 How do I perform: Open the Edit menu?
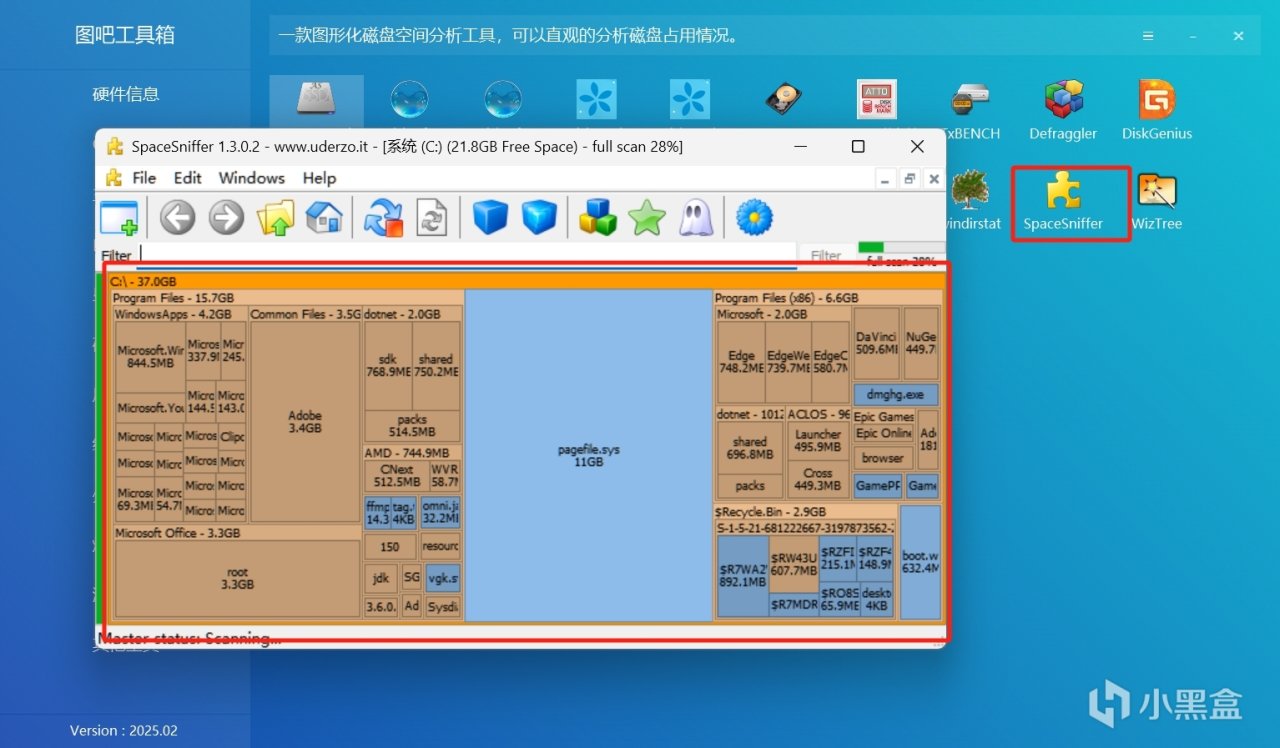pyautogui.click(x=187, y=178)
